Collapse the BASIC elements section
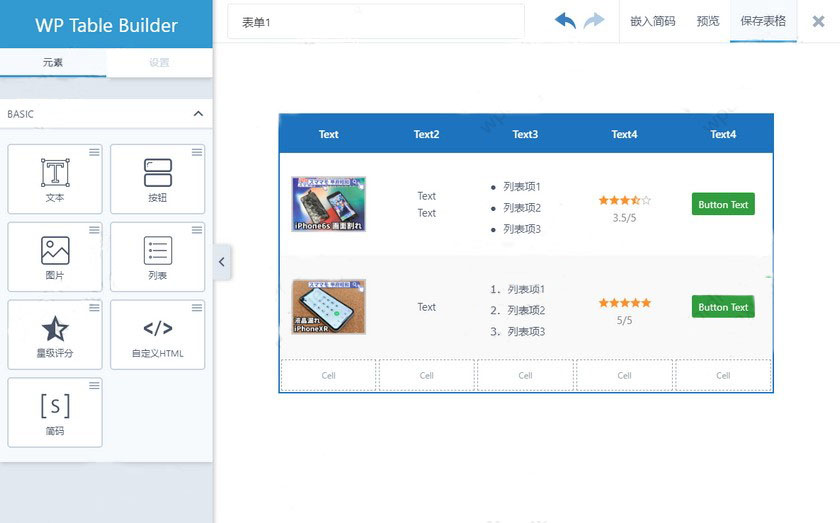This screenshot has width=840, height=523. point(198,114)
